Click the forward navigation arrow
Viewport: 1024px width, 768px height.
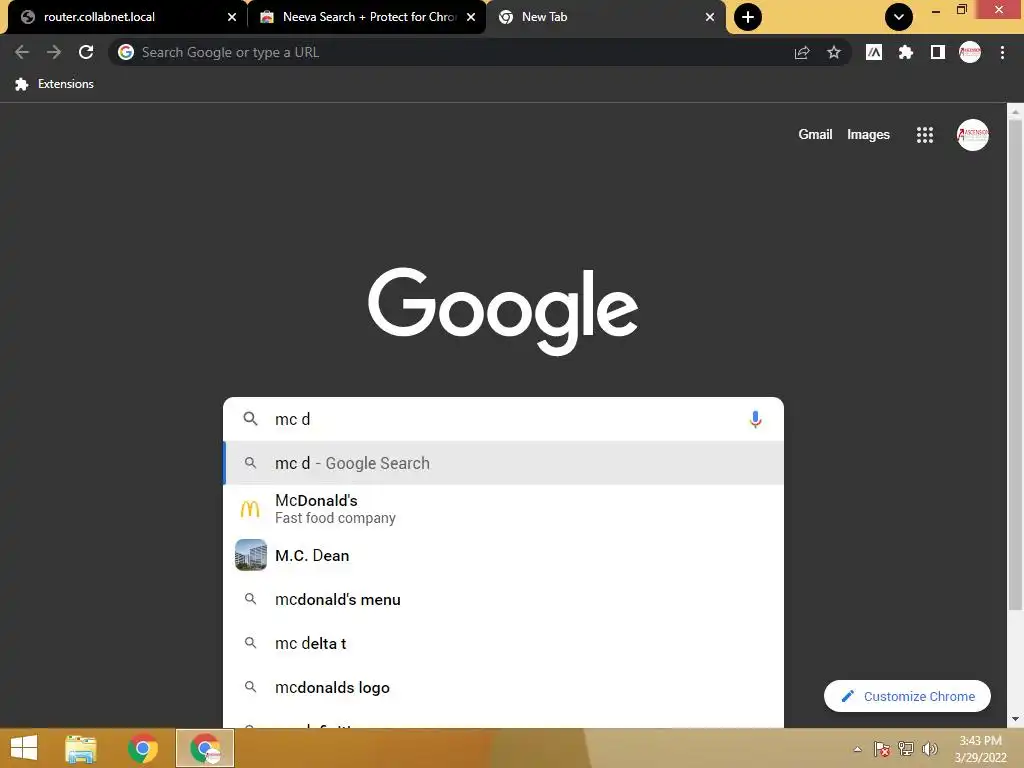click(54, 52)
